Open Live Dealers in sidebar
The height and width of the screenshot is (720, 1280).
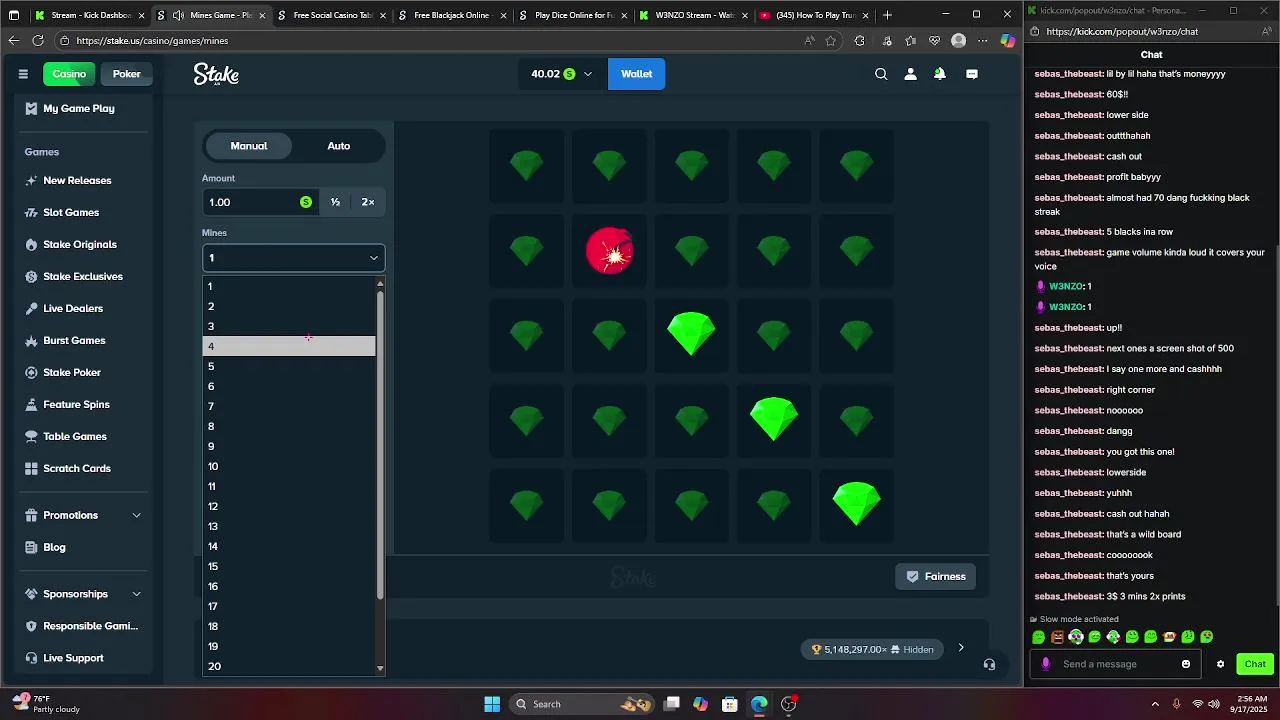(73, 308)
